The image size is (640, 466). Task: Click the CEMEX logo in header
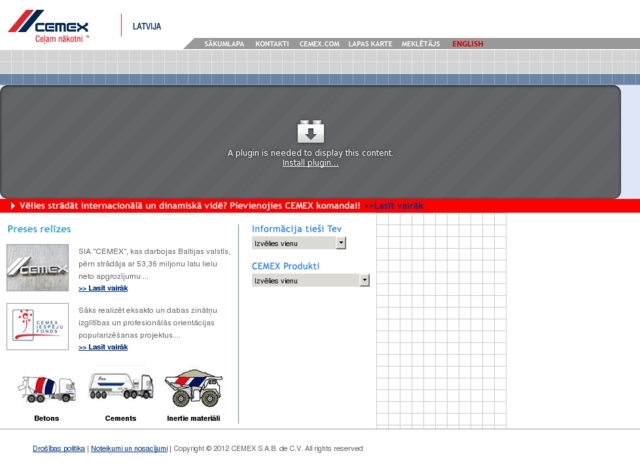50,23
